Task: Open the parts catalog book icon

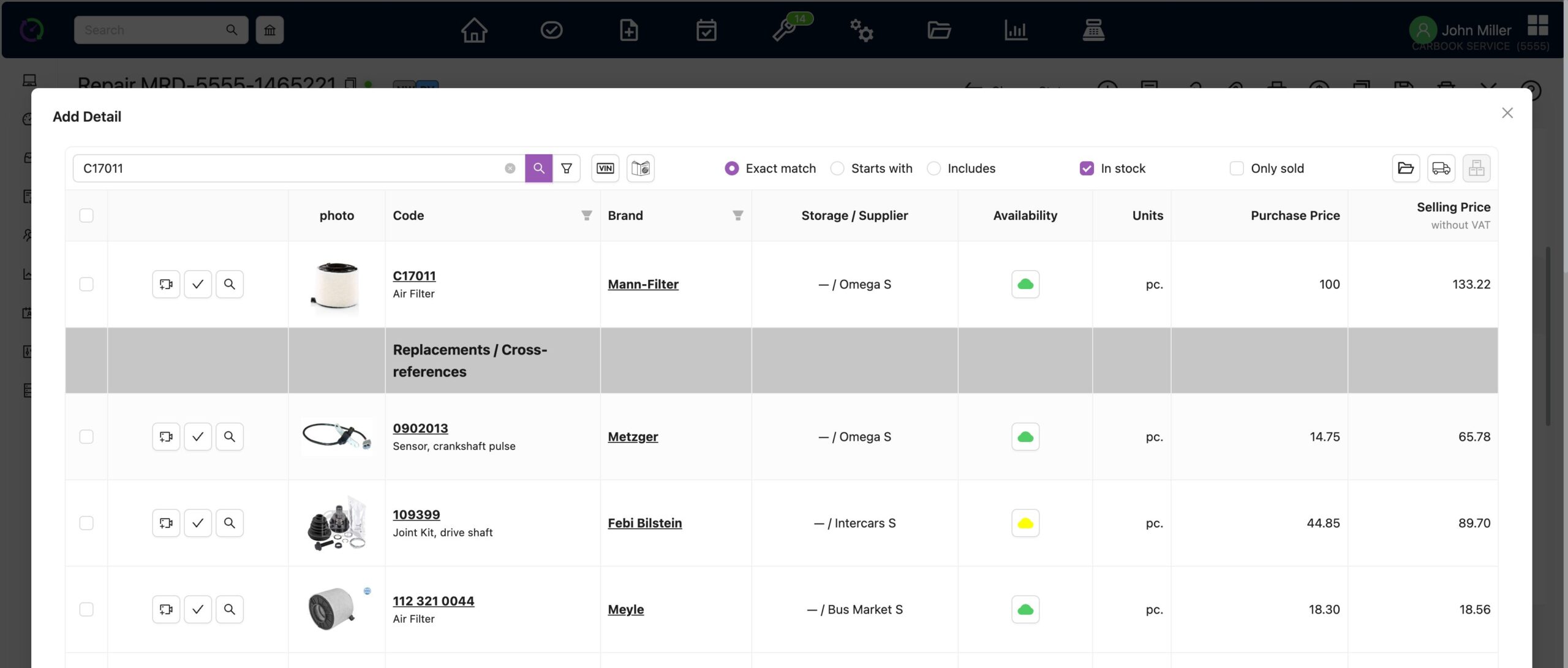Action: [x=641, y=168]
